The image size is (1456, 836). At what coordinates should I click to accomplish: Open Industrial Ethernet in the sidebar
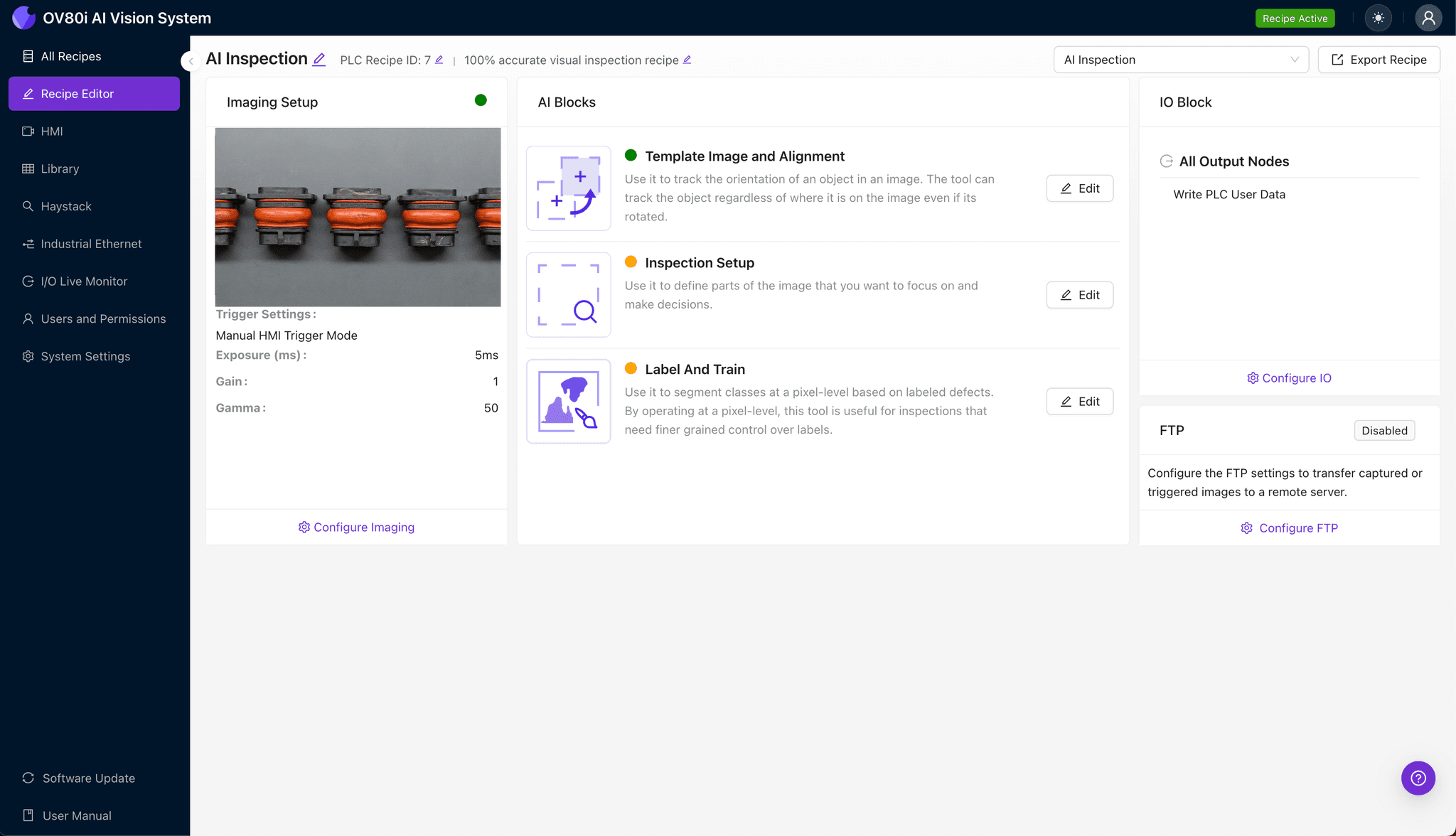pos(91,244)
